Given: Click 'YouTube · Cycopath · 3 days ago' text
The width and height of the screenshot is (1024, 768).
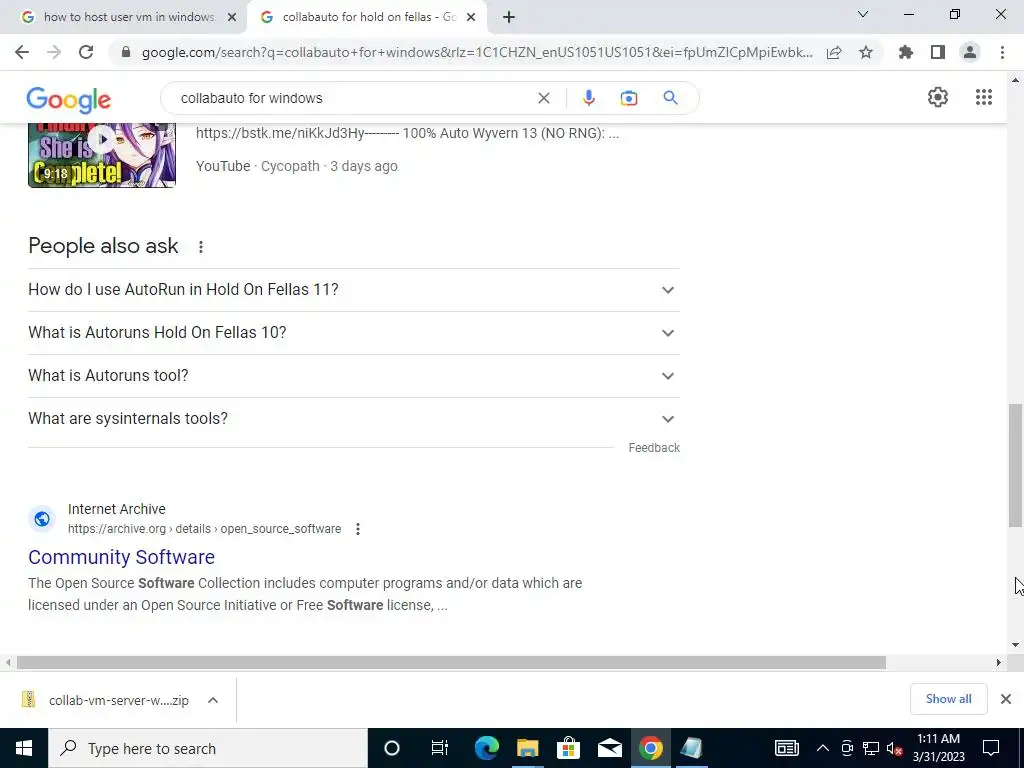Looking at the screenshot, I should pos(296,166).
